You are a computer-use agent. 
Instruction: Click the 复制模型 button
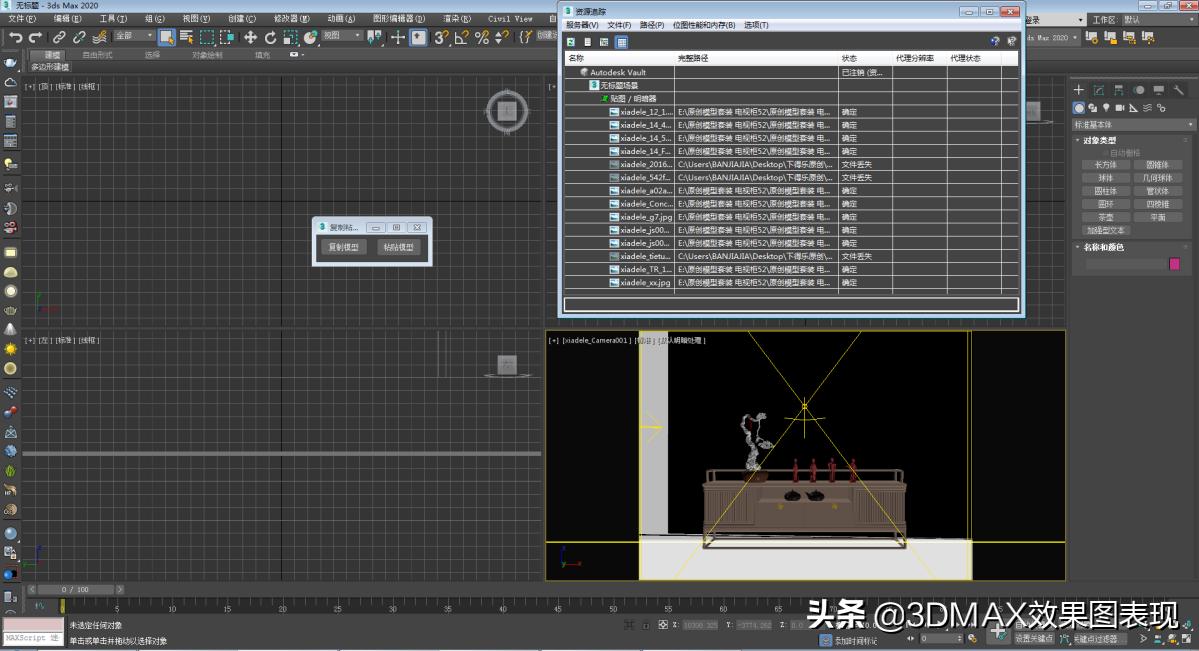345,246
